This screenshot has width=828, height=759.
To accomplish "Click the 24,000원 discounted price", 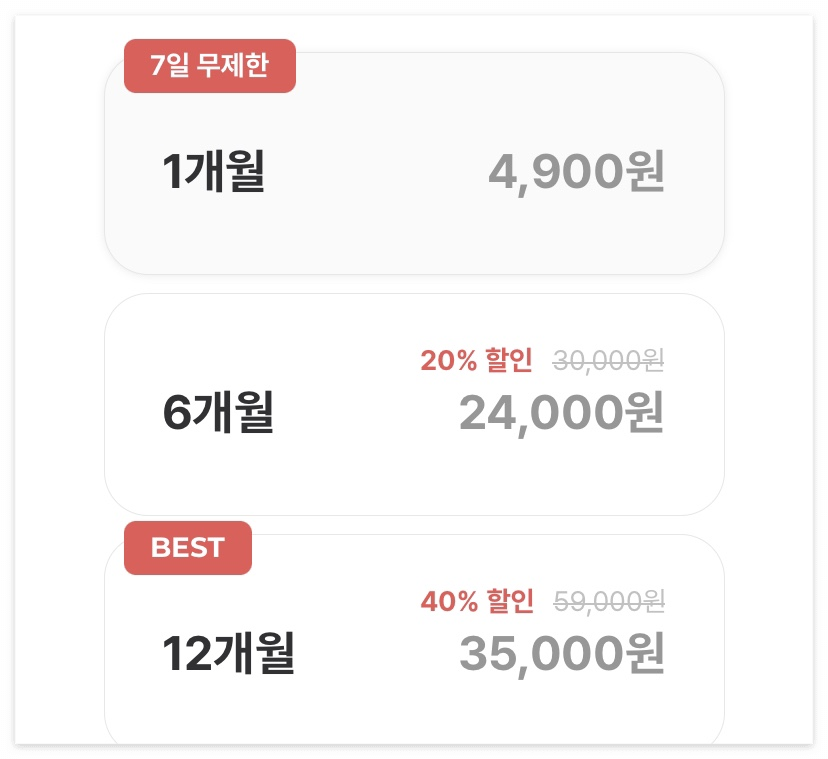I will coord(561,413).
